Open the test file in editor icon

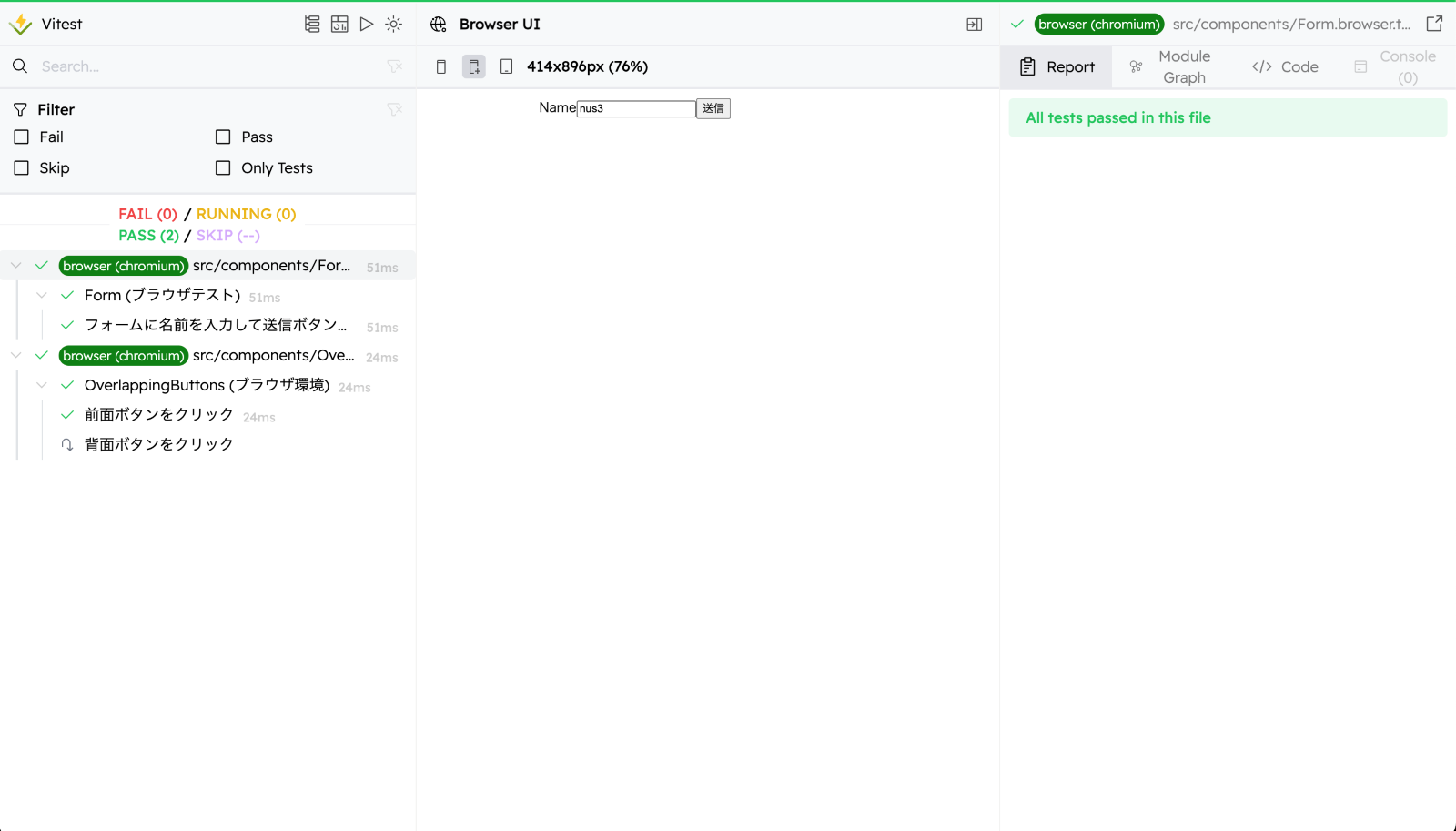coord(1434,25)
